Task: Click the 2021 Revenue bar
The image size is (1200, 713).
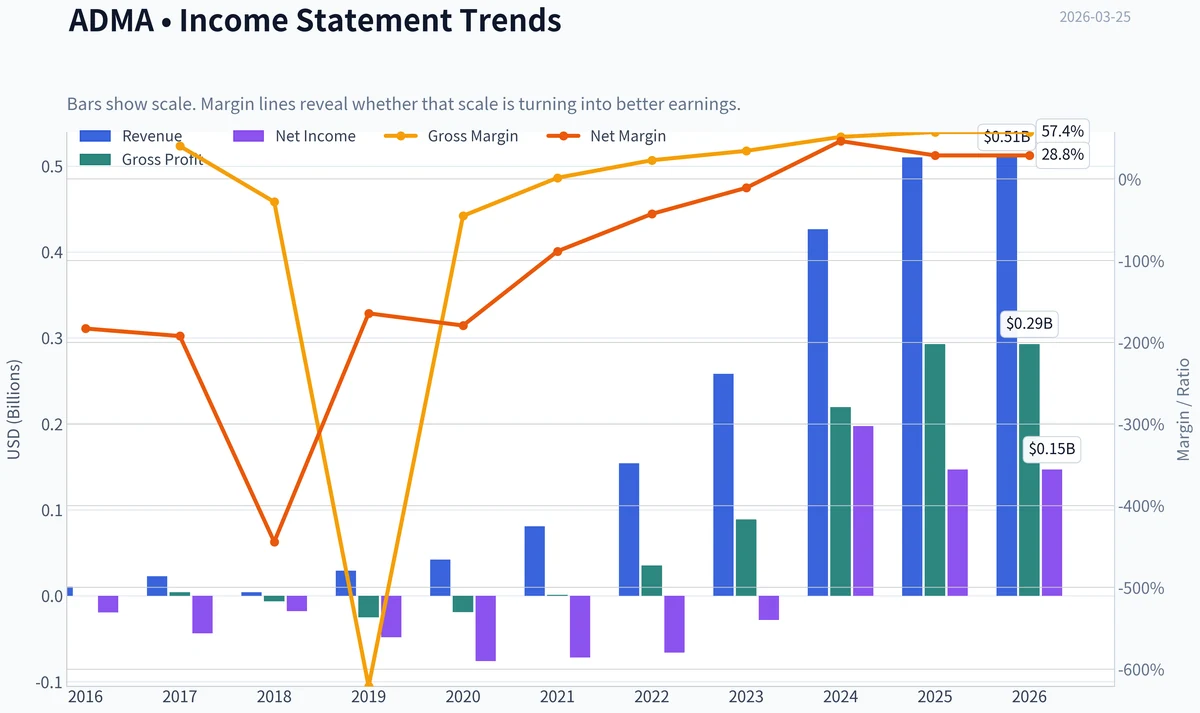Action: 535,561
